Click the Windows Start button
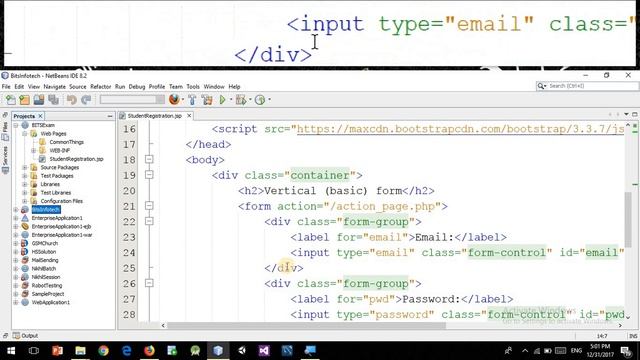The height and width of the screenshot is (360, 640). click(11, 350)
